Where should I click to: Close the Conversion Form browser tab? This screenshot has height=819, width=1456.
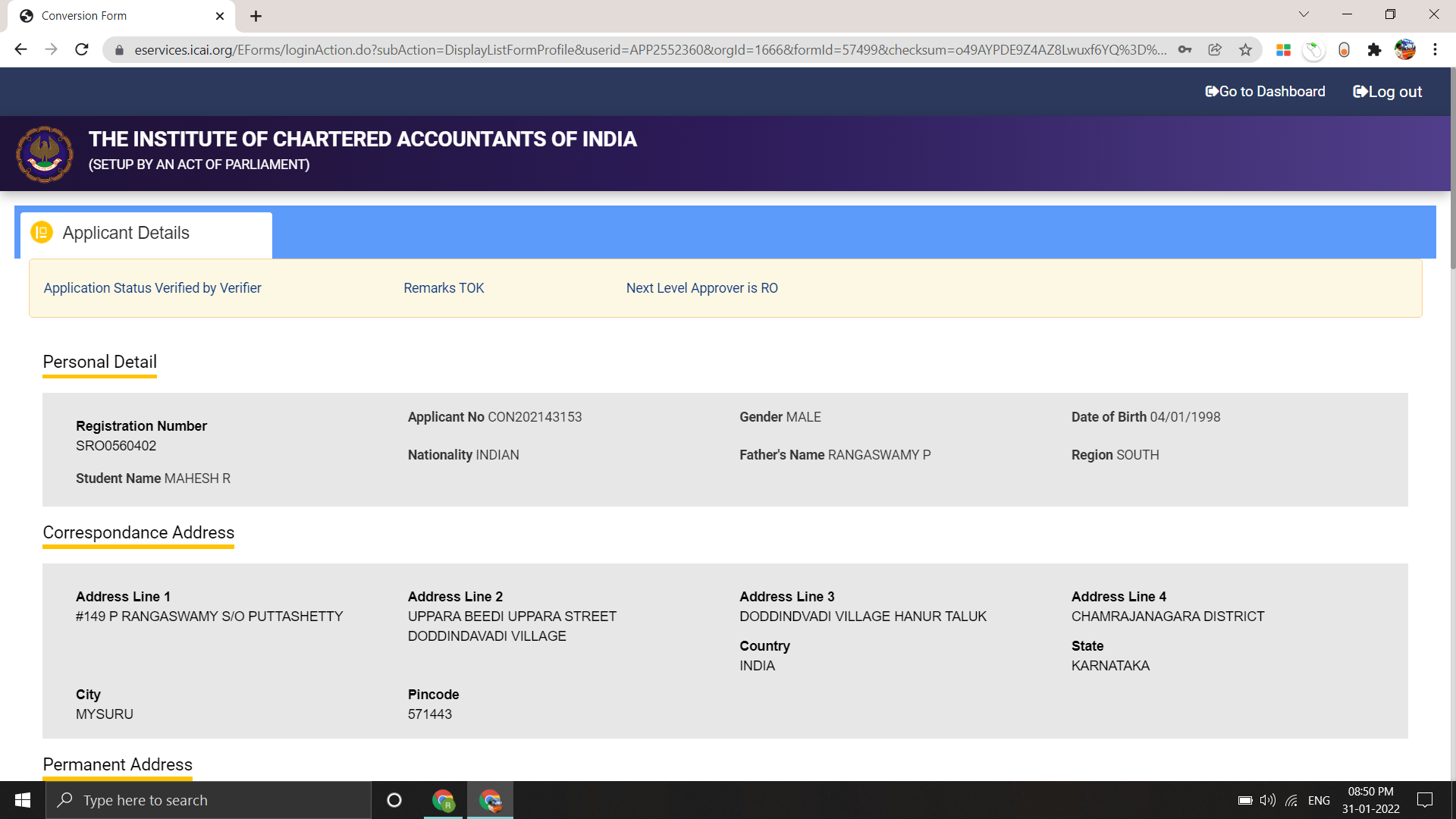click(220, 16)
